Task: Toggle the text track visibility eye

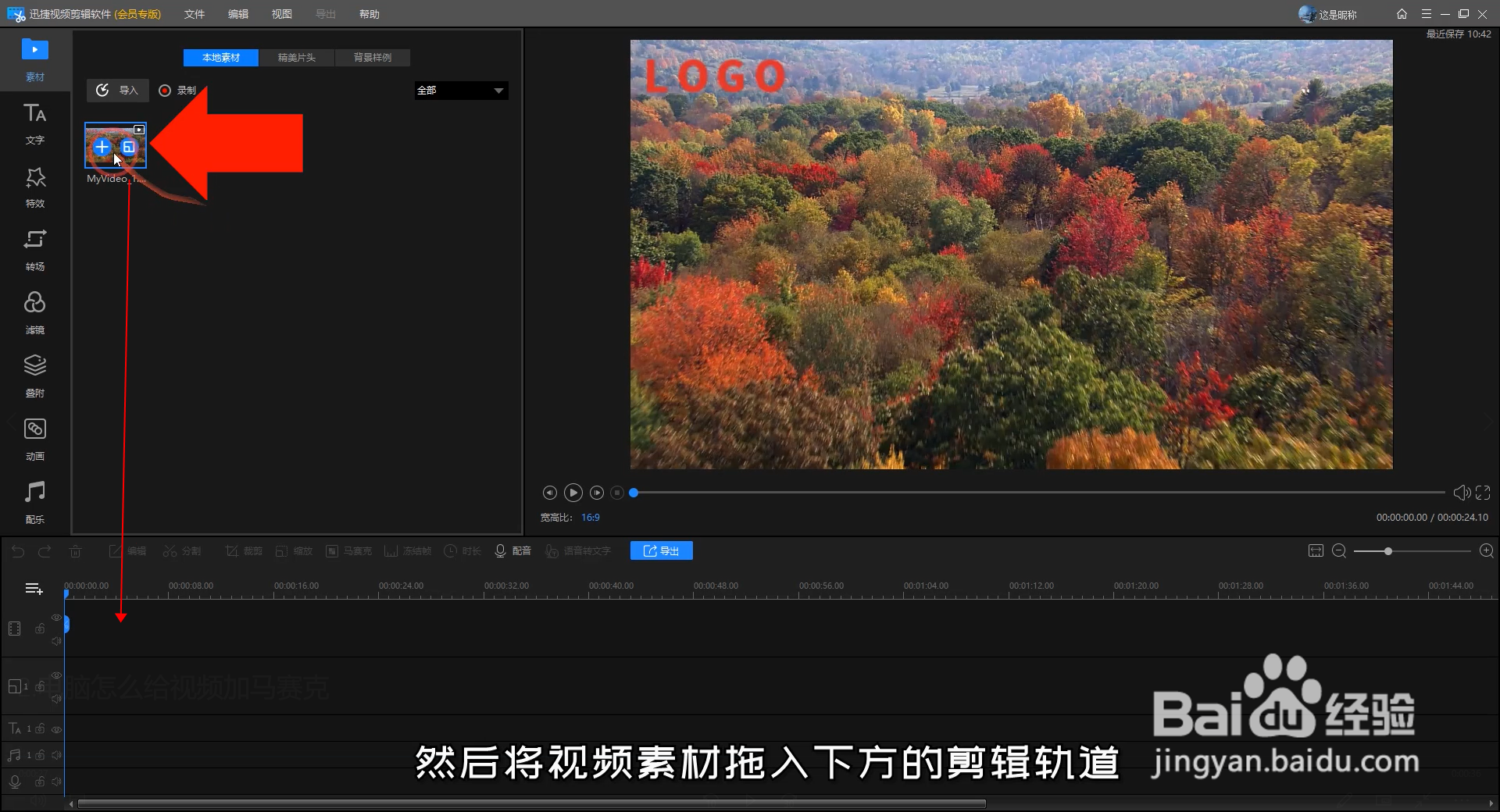Action: 56,729
